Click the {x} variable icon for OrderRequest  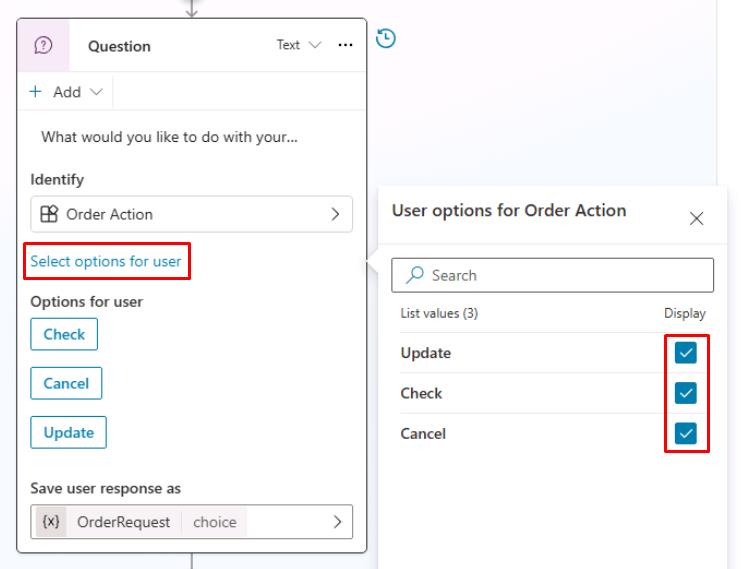coord(51,522)
